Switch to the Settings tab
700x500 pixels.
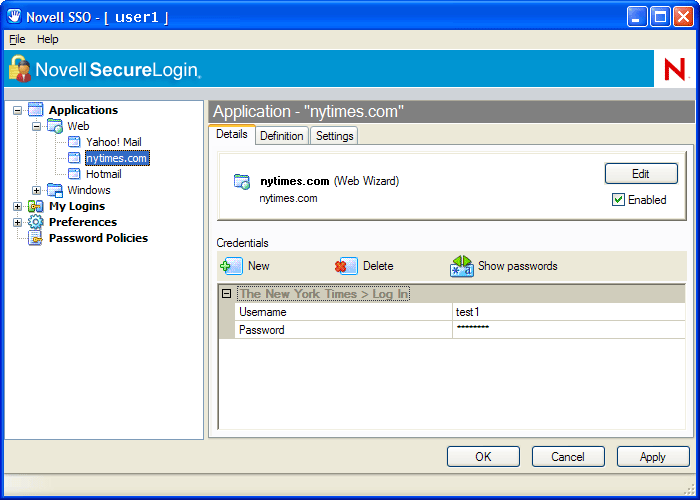click(334, 136)
